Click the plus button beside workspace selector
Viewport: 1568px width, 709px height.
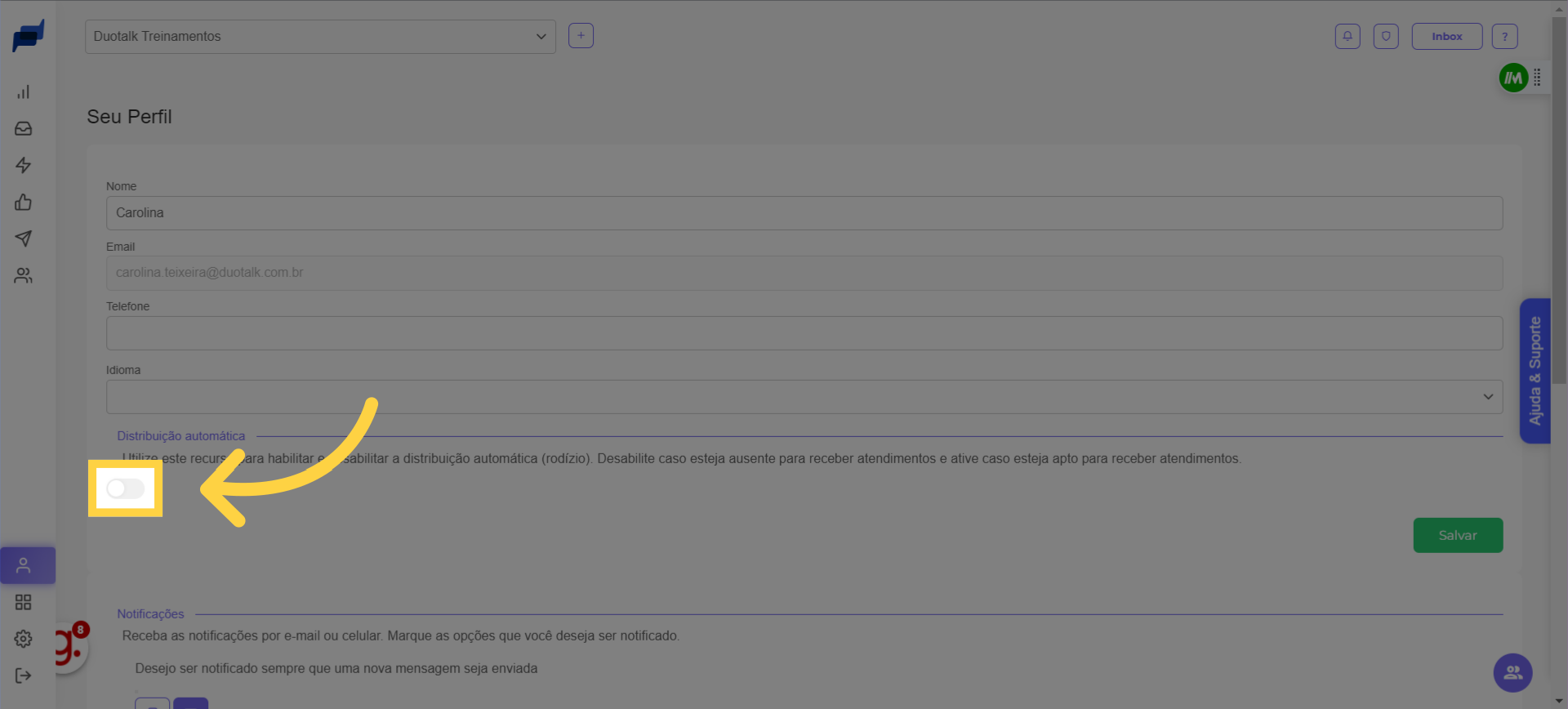point(581,36)
